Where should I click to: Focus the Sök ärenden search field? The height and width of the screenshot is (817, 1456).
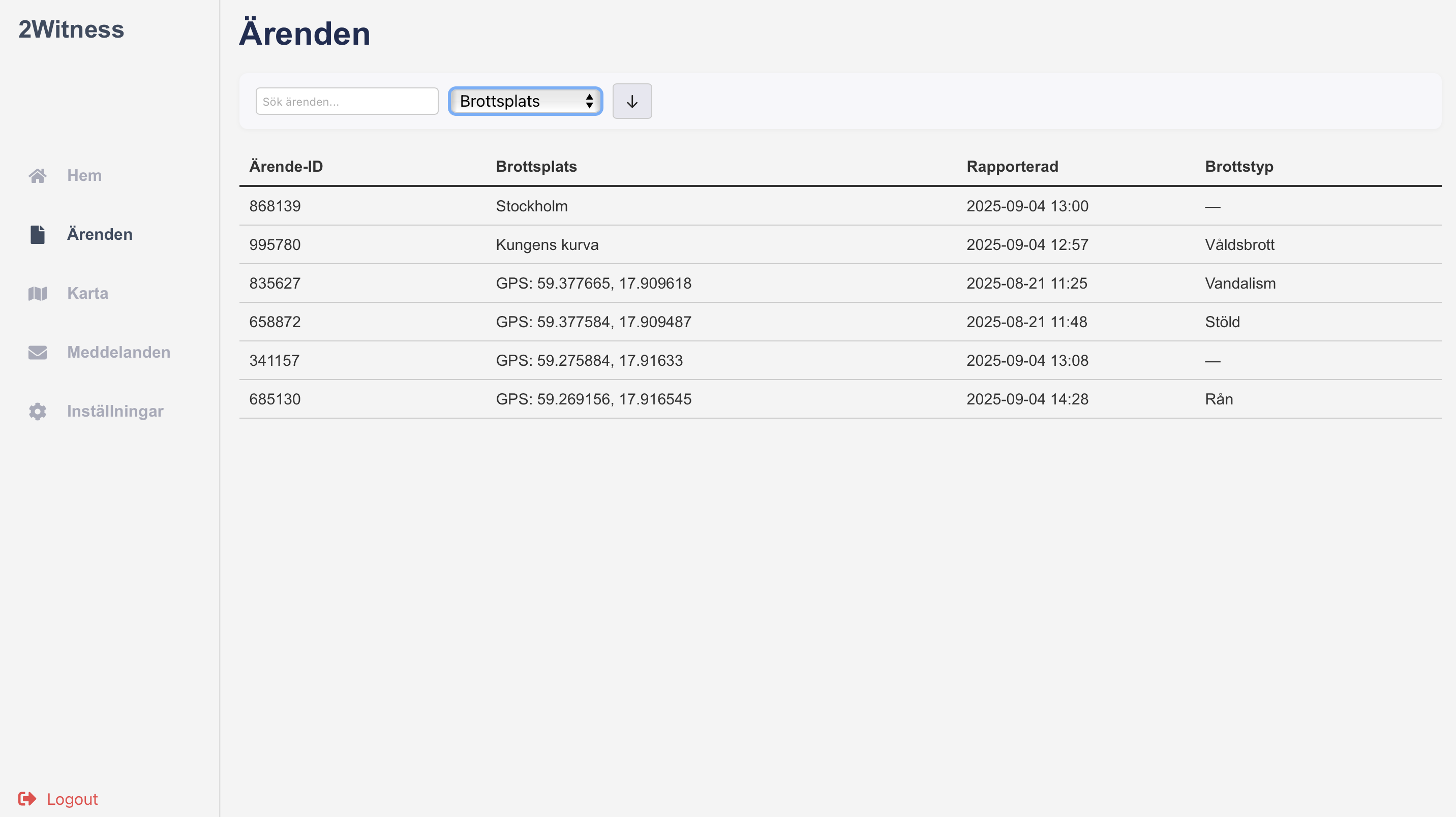347,102
